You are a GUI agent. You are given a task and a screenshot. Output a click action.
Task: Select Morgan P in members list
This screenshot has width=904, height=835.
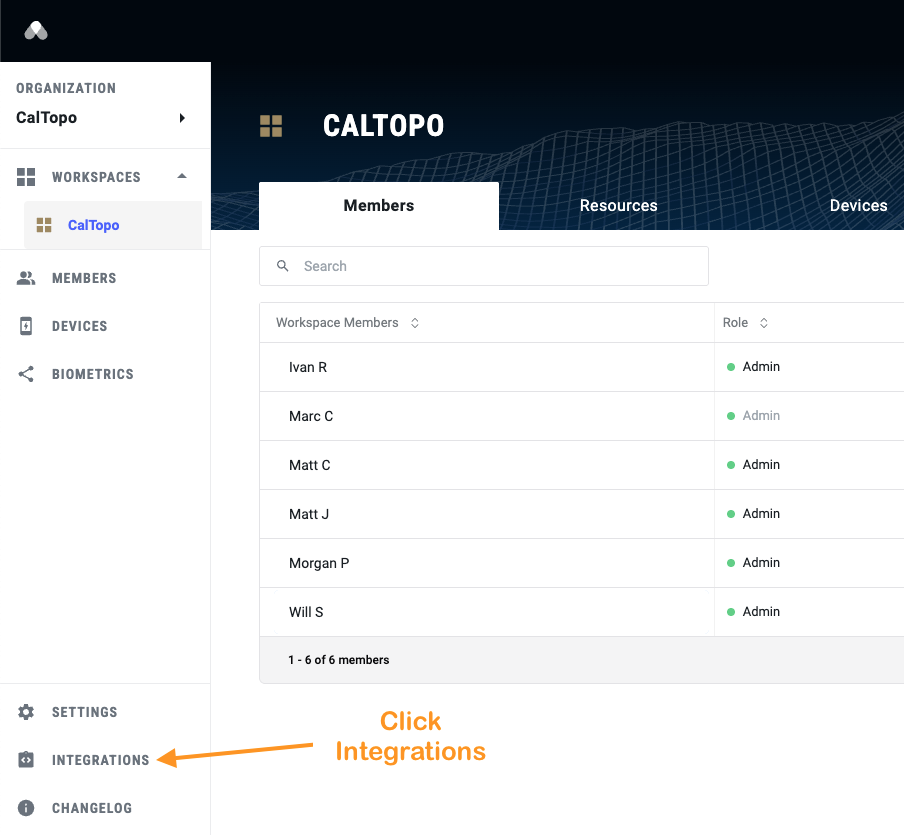point(319,563)
